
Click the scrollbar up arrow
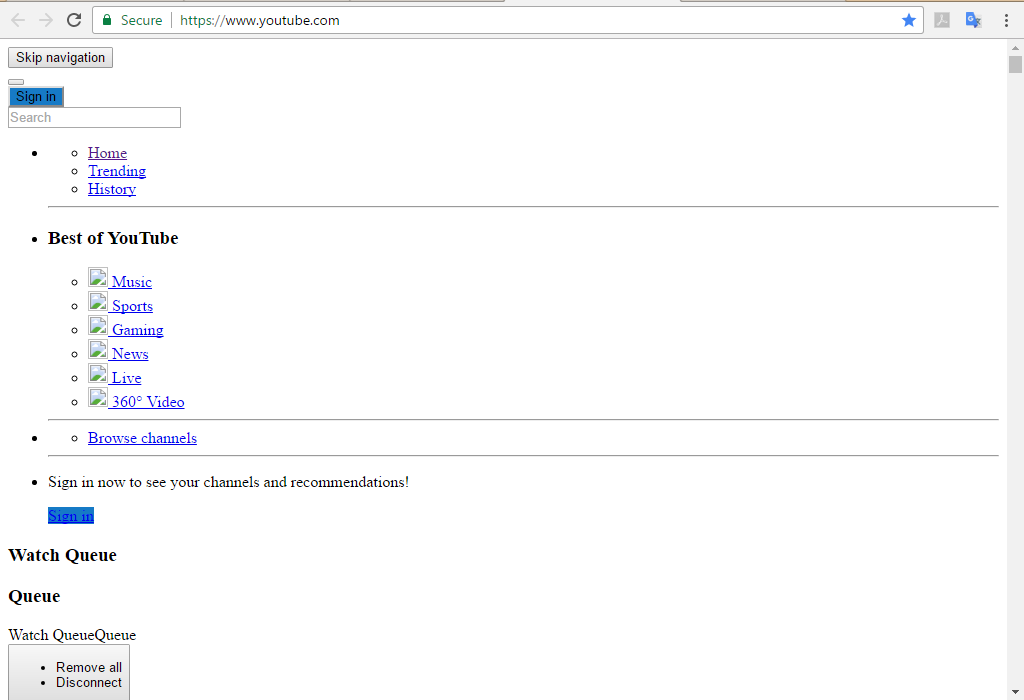point(1015,48)
